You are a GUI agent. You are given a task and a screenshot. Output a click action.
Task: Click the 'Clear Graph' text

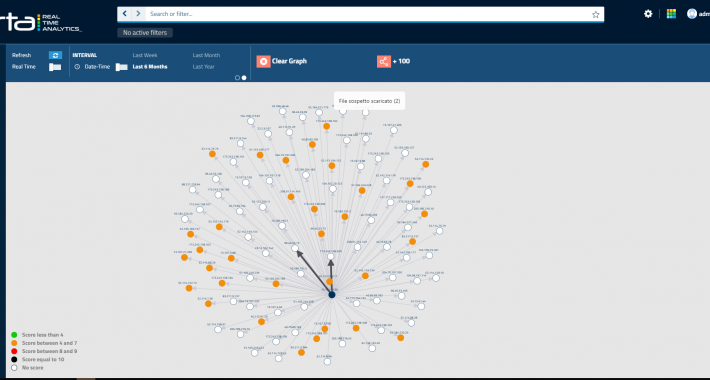(x=289, y=61)
